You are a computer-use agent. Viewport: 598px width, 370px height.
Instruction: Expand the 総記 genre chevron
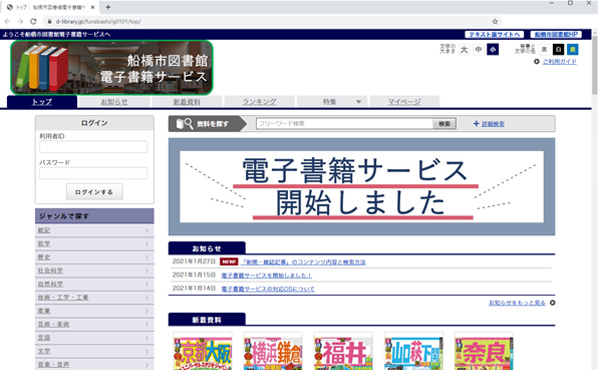(x=147, y=230)
